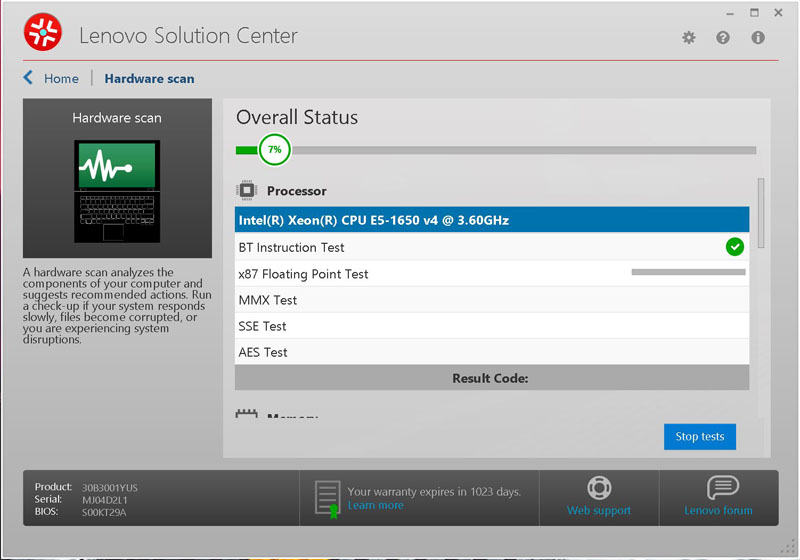Select the Hardware scan breadcrumb item

pyautogui.click(x=149, y=79)
